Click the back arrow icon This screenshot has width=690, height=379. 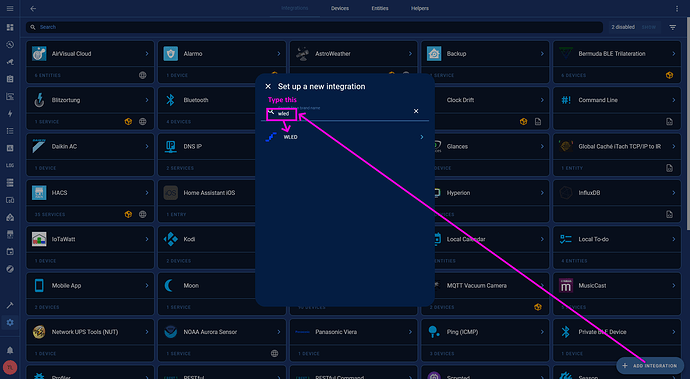(x=33, y=8)
